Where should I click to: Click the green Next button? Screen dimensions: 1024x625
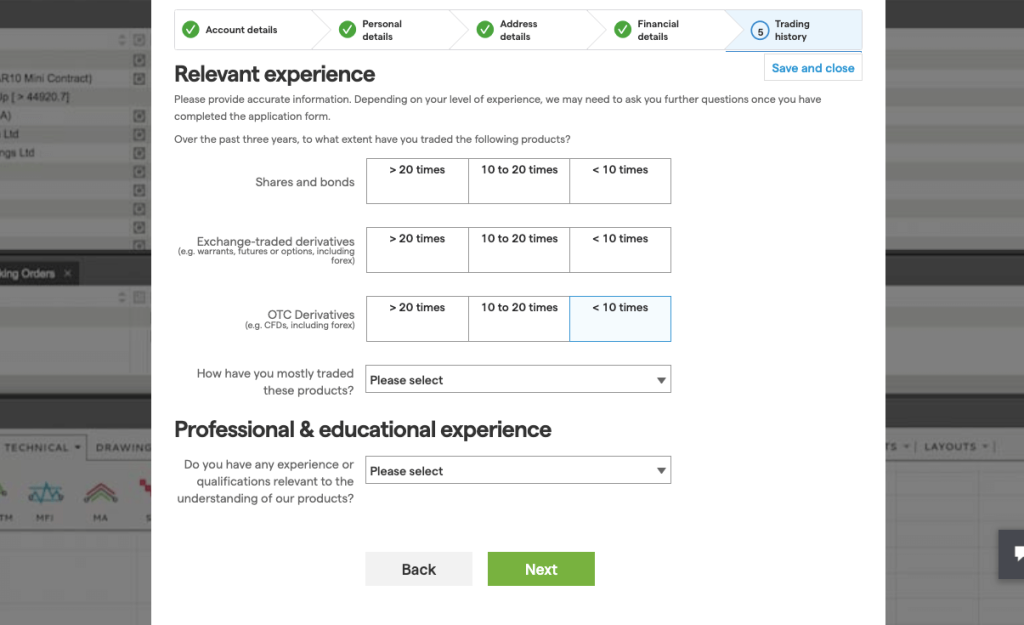pos(541,569)
